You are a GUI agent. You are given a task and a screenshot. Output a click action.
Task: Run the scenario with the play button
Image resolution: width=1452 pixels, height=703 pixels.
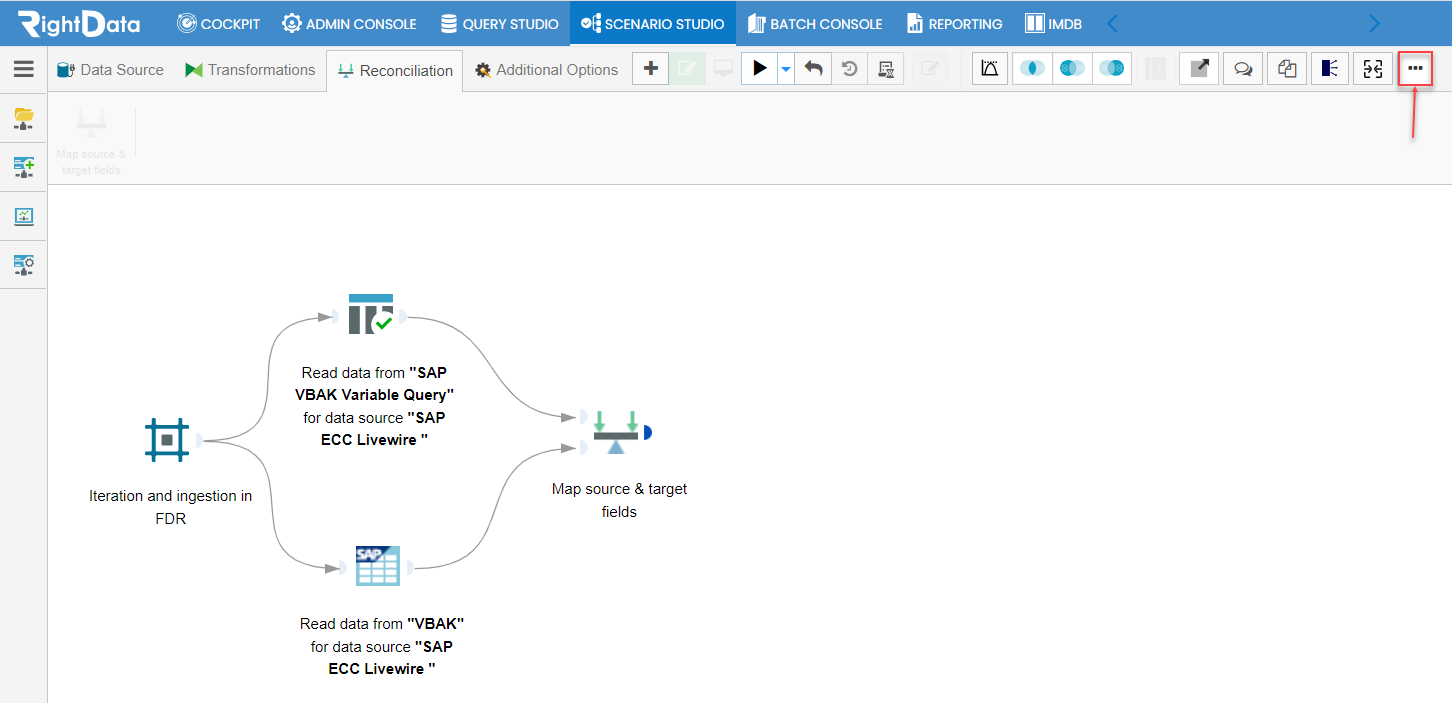[760, 68]
